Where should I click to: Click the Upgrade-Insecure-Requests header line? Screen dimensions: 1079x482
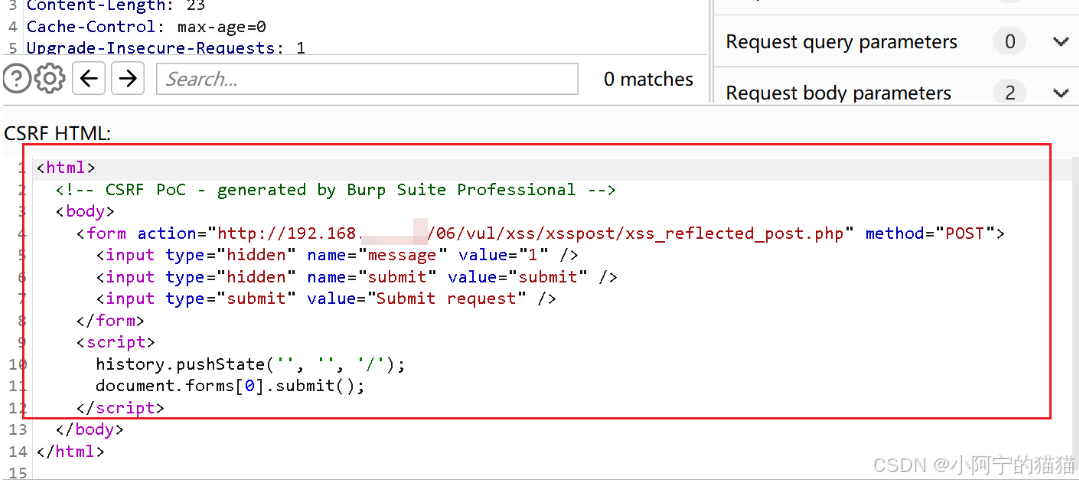tap(165, 48)
